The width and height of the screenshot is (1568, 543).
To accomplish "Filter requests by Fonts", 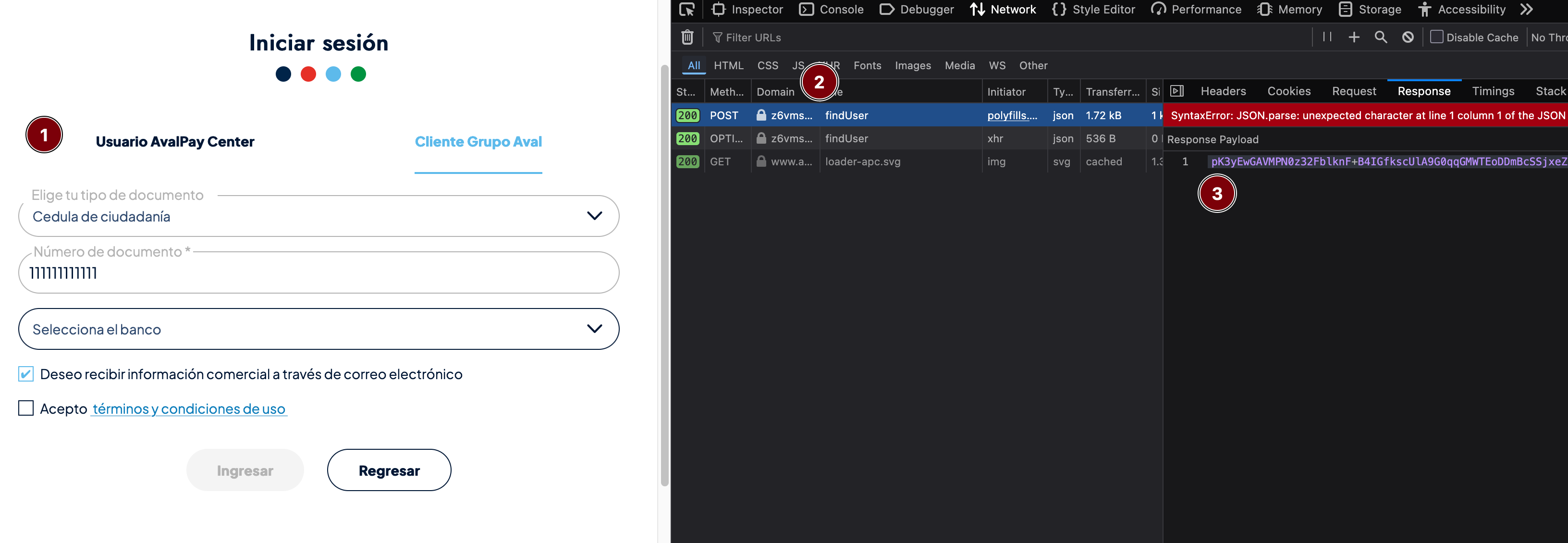I will tap(867, 65).
